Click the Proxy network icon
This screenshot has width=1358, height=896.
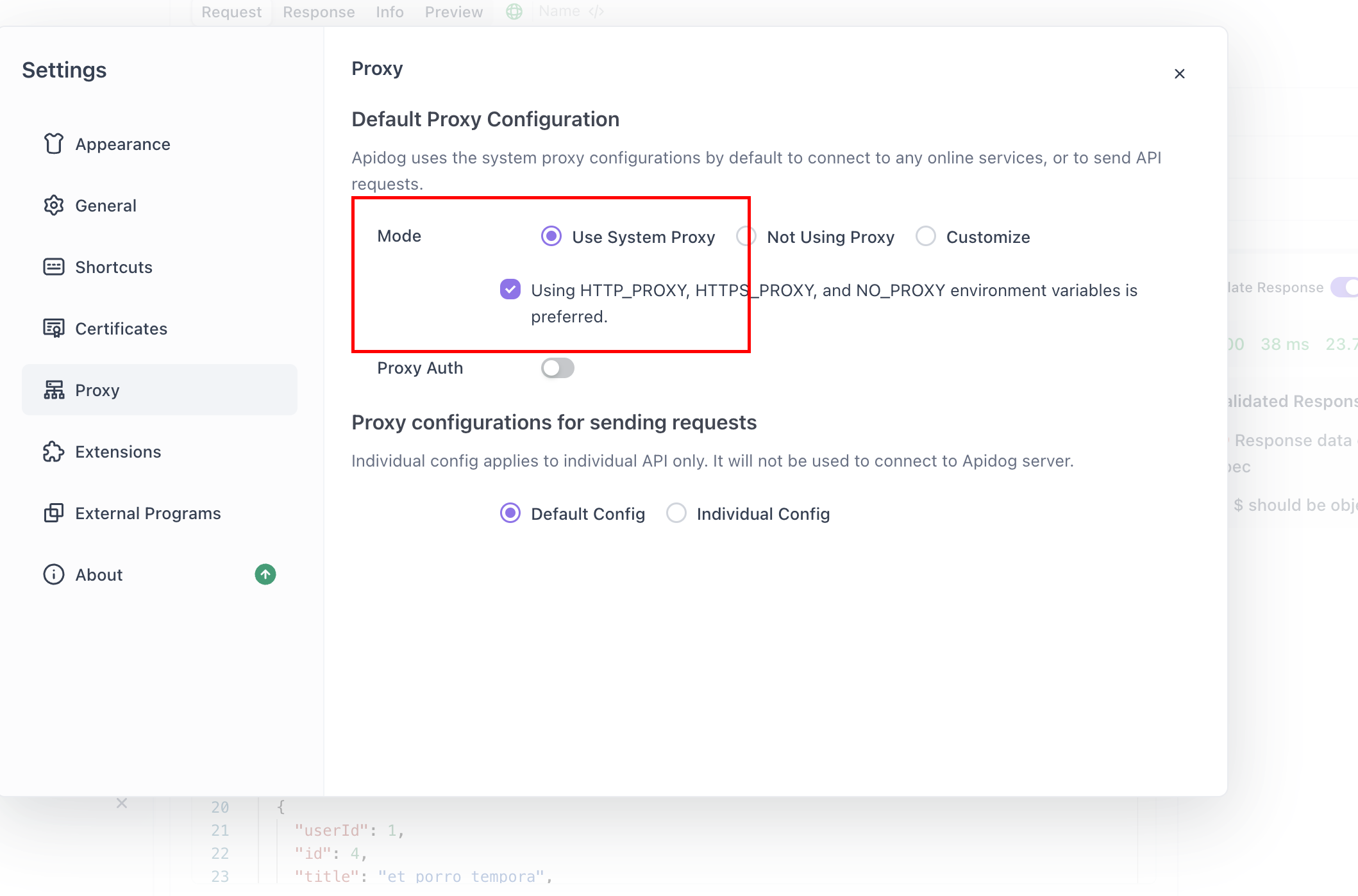pyautogui.click(x=54, y=390)
